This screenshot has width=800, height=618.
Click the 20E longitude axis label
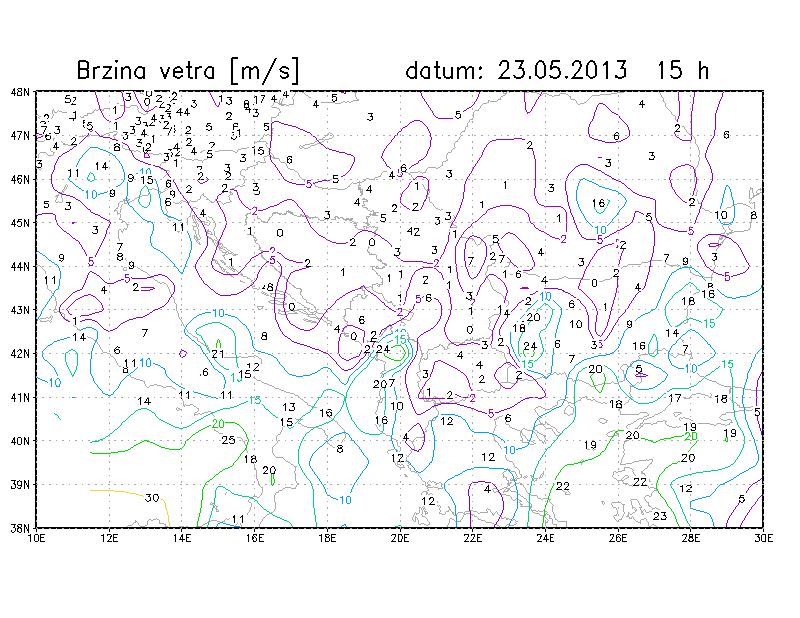[x=400, y=538]
